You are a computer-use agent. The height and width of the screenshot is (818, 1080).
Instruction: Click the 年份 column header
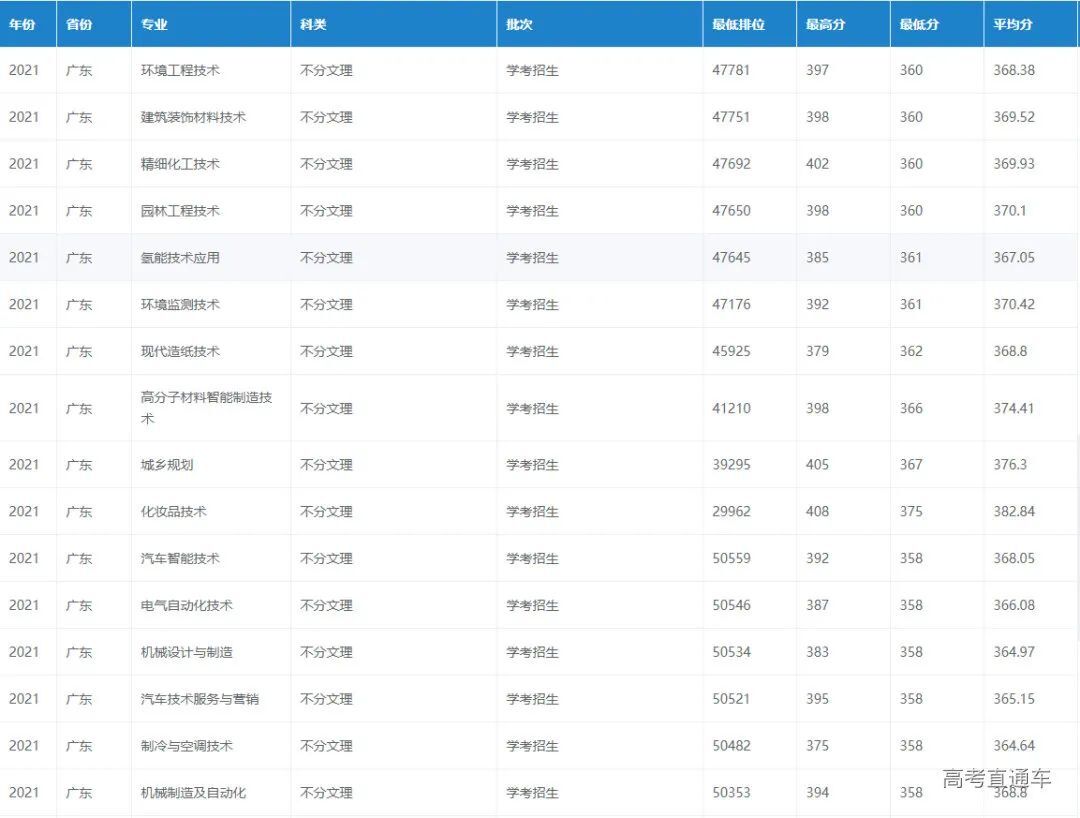pyautogui.click(x=22, y=25)
